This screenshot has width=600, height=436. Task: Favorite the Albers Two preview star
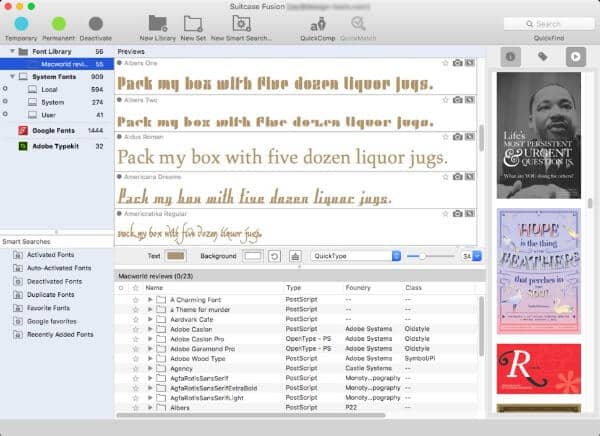click(x=445, y=100)
